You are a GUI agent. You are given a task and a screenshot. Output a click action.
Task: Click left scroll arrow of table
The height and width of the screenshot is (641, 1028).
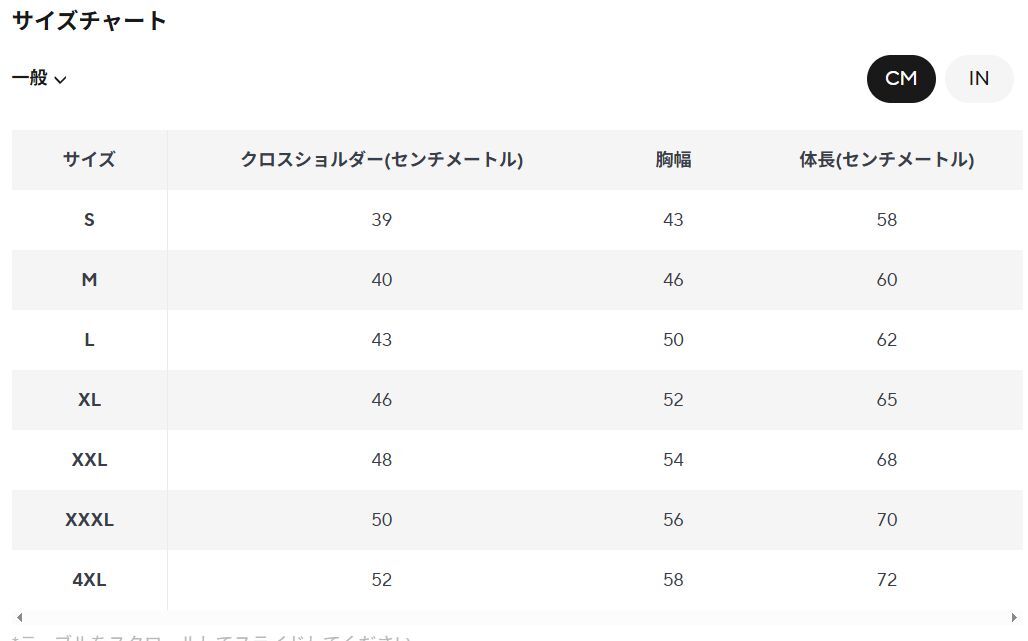click(19, 618)
